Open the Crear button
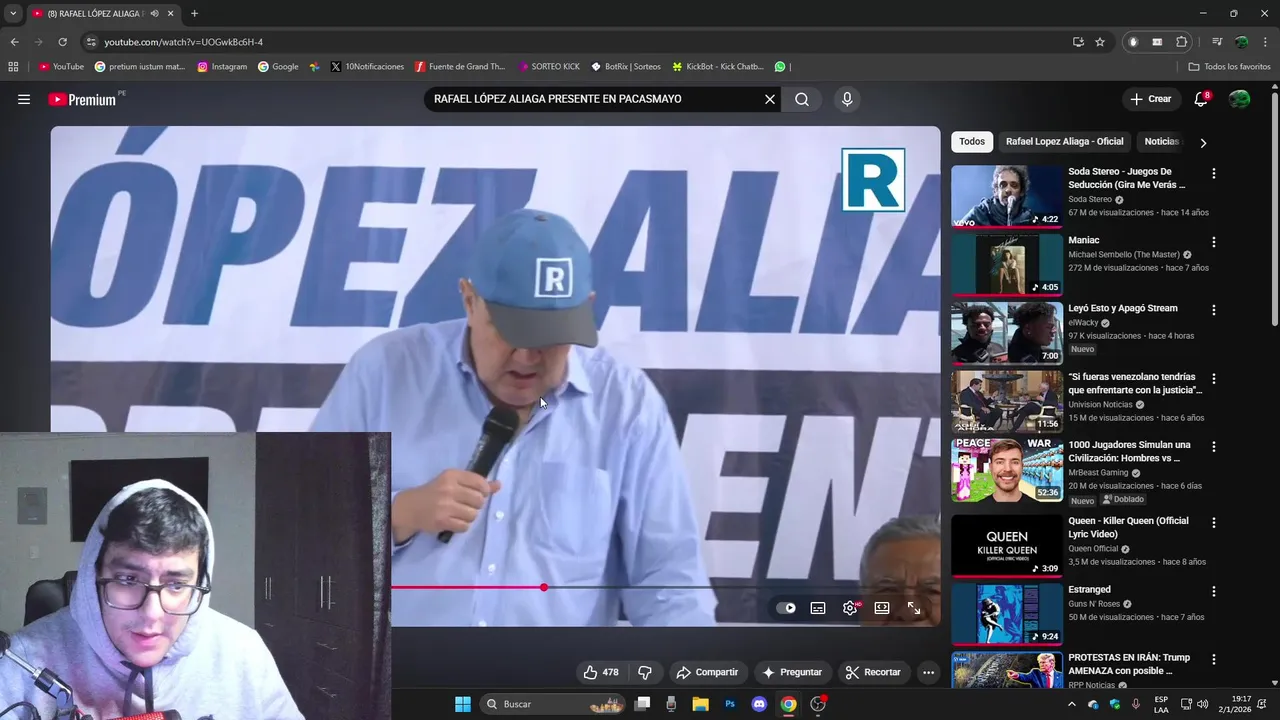Viewport: 1280px width, 720px height. tap(1150, 99)
